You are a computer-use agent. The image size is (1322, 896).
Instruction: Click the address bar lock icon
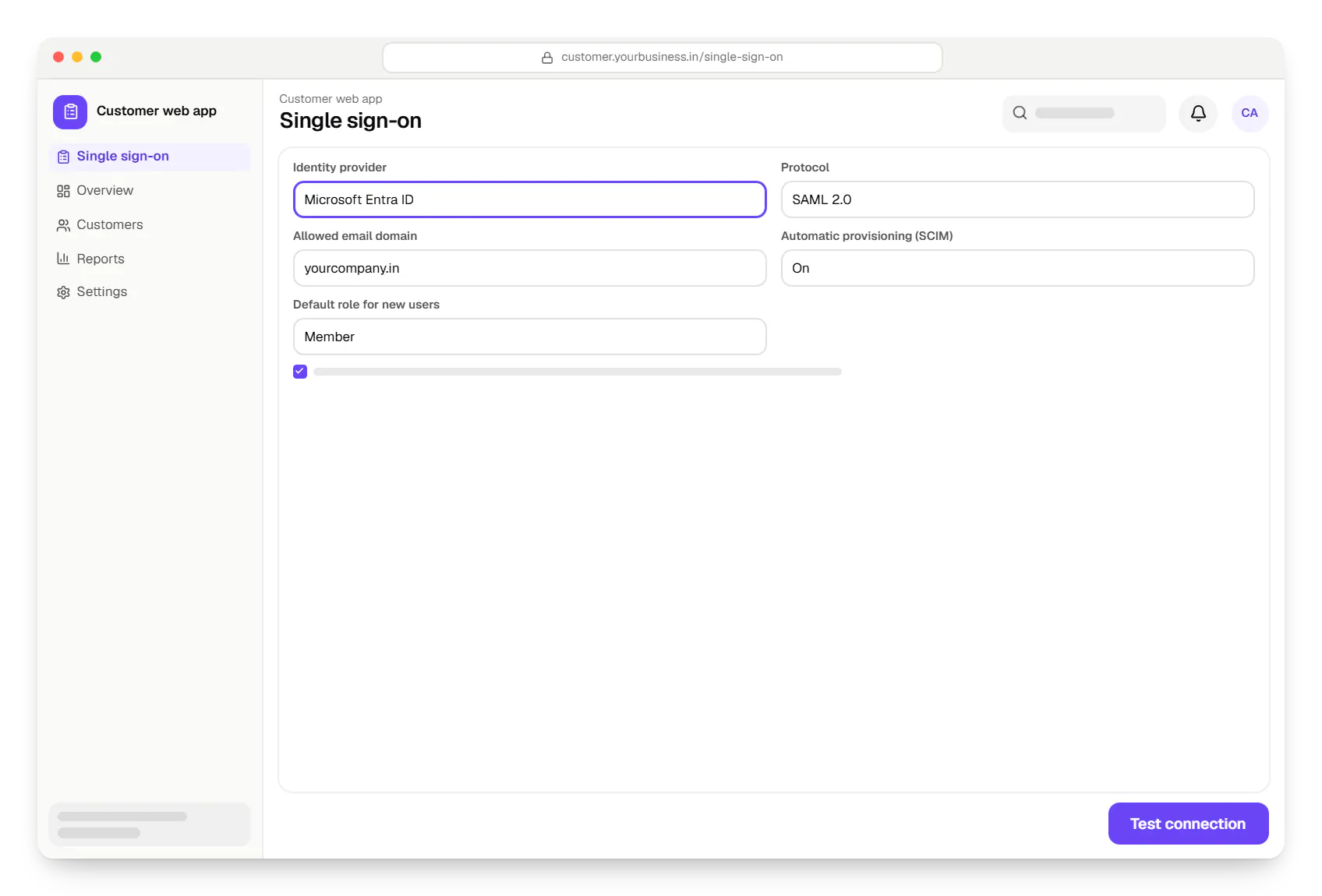(547, 58)
